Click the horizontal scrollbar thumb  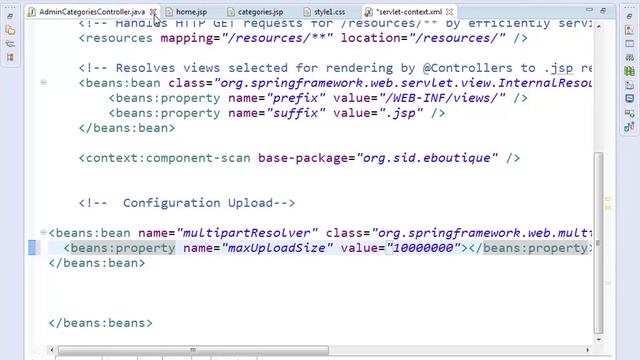[193, 350]
